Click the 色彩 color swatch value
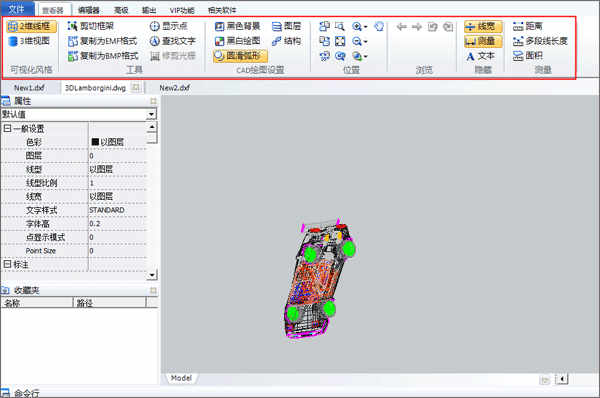Image resolution: width=600 pixels, height=398 pixels. pos(95,142)
